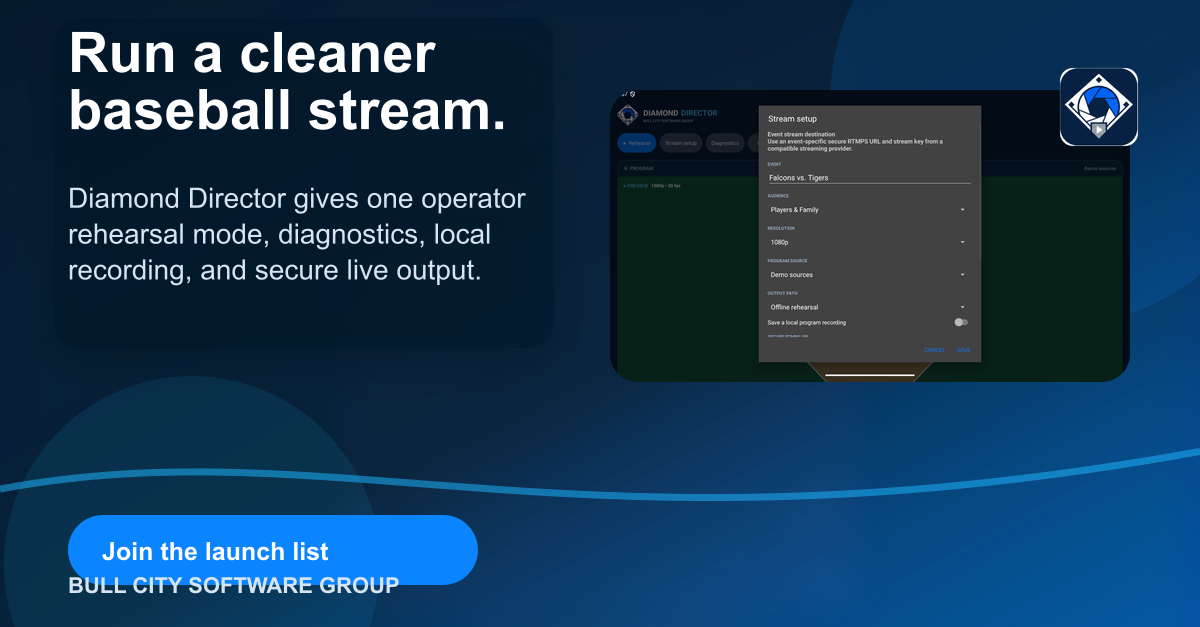1200x627 pixels.
Task: Open the Output Path dropdown showing Offline rehearsal
Action: (868, 307)
